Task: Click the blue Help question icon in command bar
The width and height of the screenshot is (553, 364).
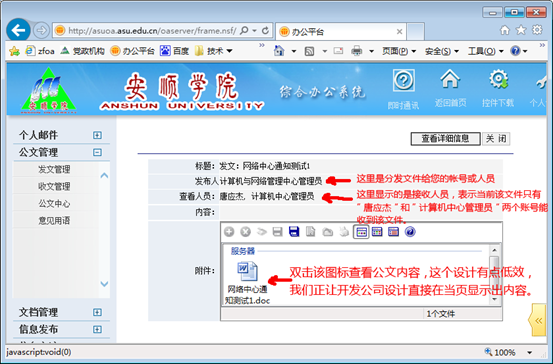Action: [515, 51]
